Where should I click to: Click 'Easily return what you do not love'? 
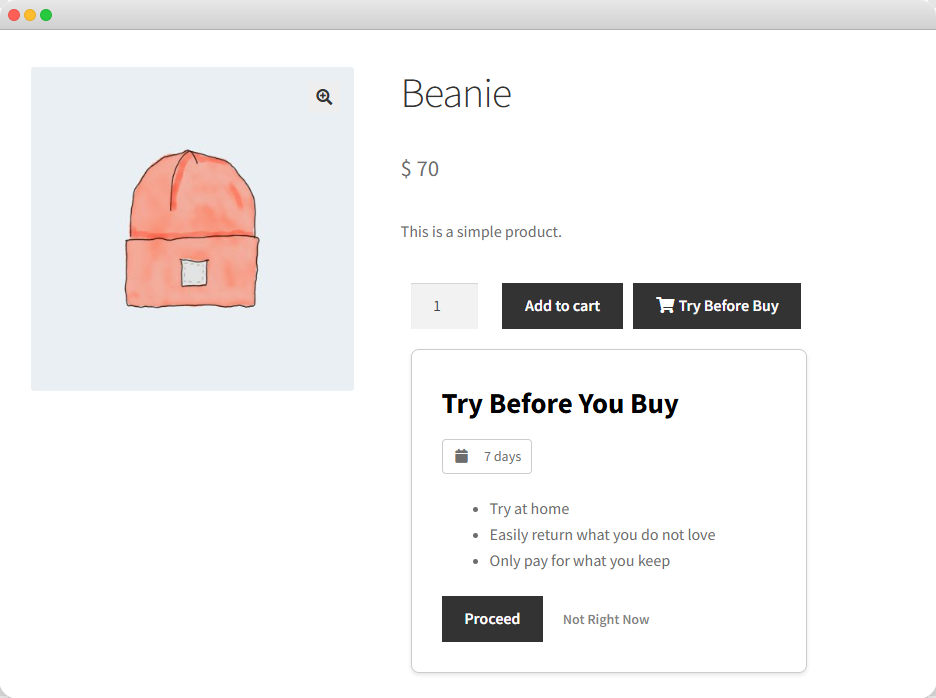point(602,535)
